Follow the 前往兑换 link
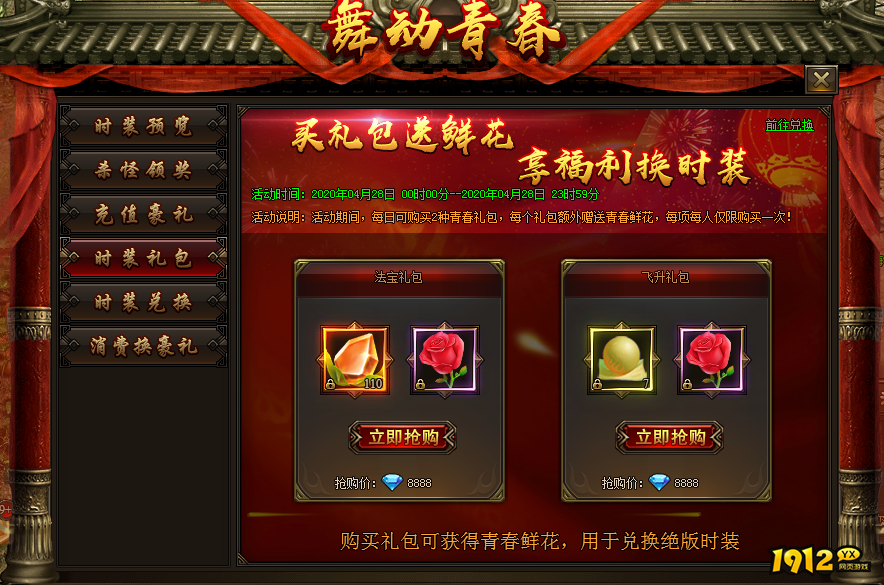This screenshot has width=884, height=585. [789, 125]
